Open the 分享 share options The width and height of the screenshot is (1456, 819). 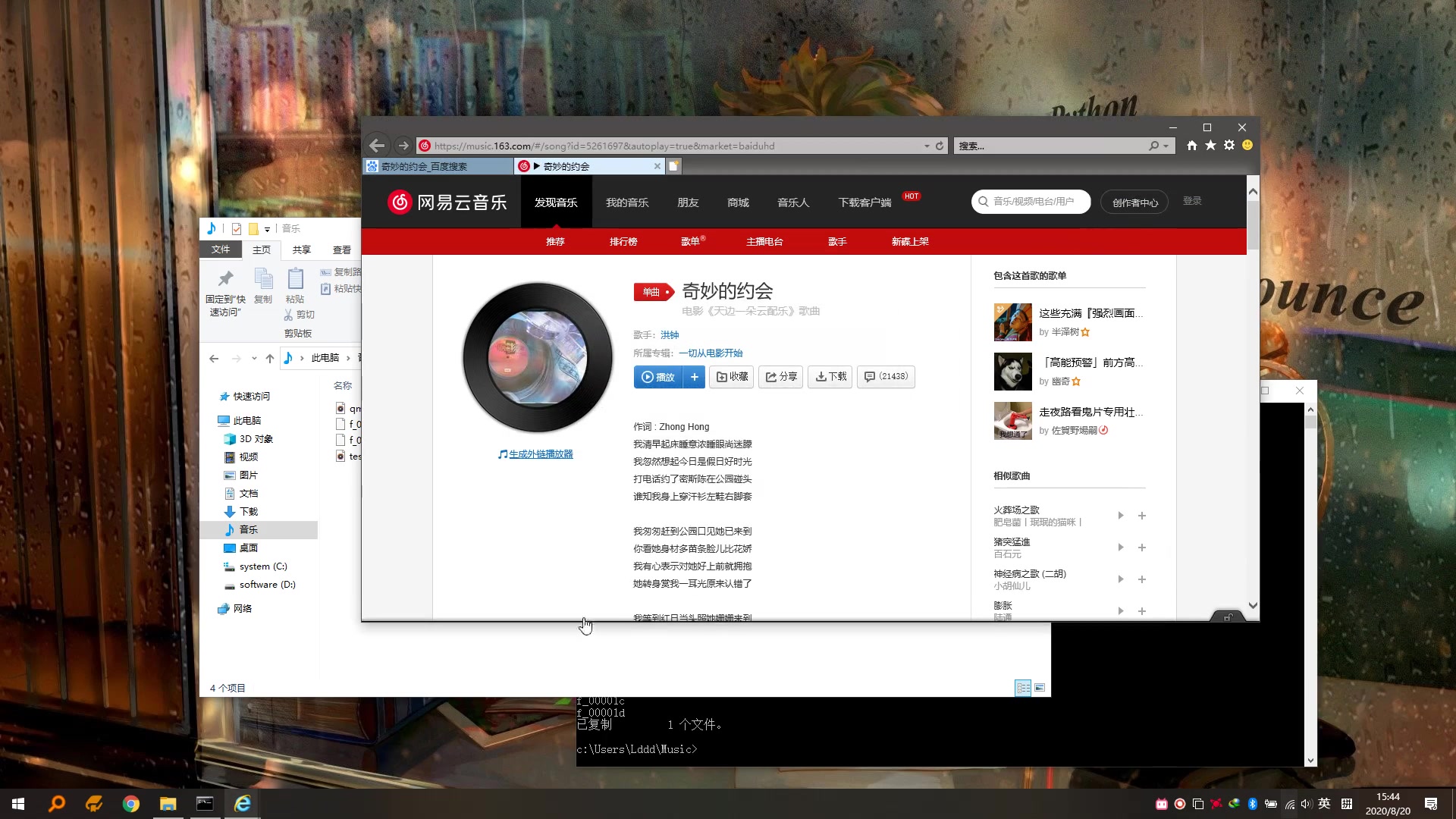pos(780,377)
